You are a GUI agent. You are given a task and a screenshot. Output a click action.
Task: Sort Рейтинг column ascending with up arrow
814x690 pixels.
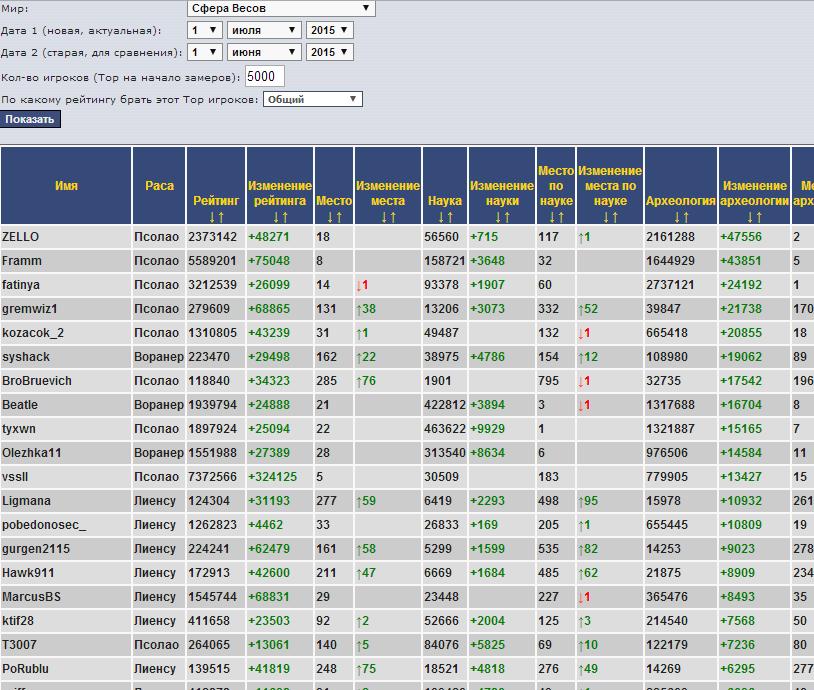[221, 217]
